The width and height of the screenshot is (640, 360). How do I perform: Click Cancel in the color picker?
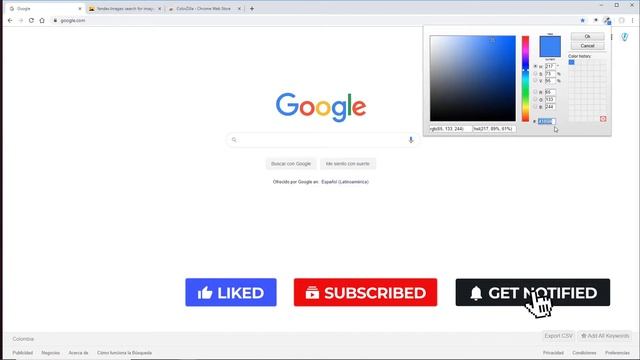[x=587, y=46]
